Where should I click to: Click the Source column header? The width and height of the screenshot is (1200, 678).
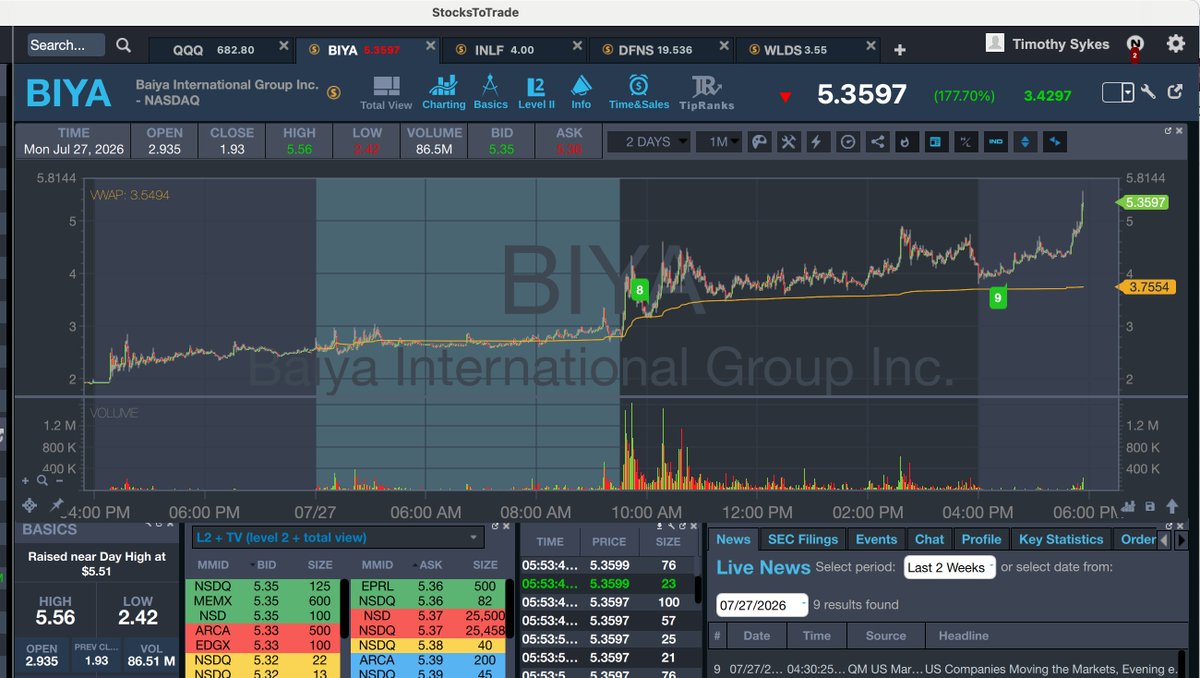(x=886, y=635)
